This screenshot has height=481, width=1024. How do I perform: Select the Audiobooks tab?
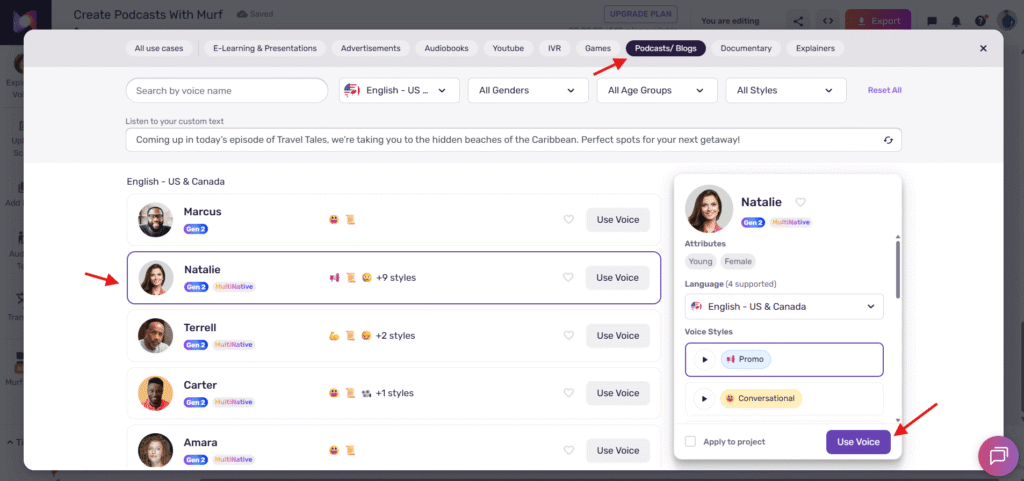click(x=447, y=48)
